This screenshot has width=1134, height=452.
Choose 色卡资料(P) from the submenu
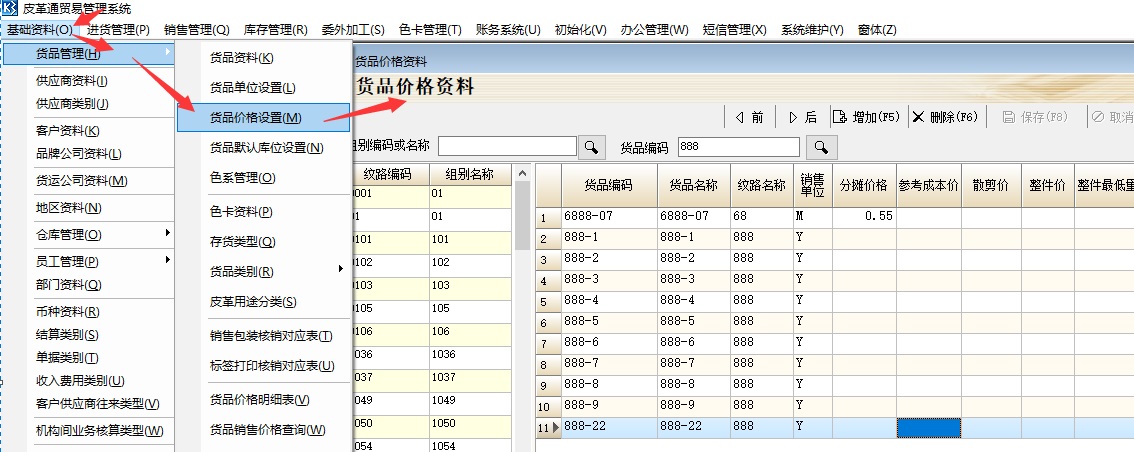[241, 211]
